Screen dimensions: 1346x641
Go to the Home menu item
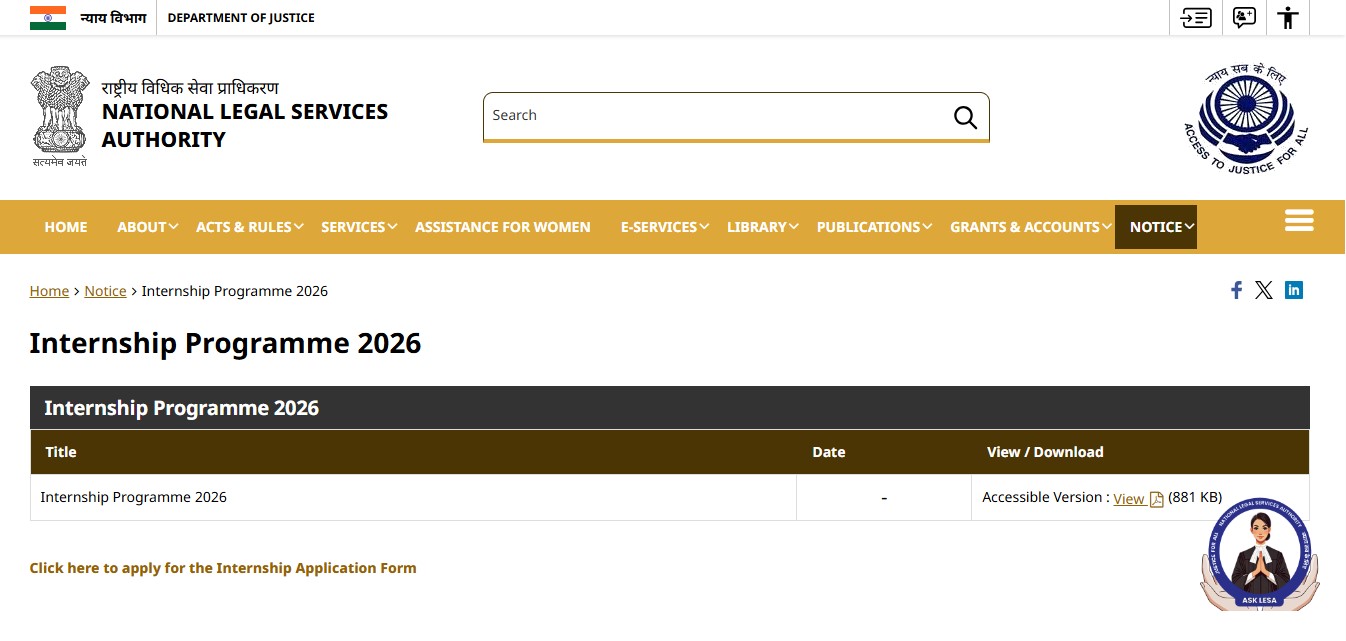tap(66, 227)
